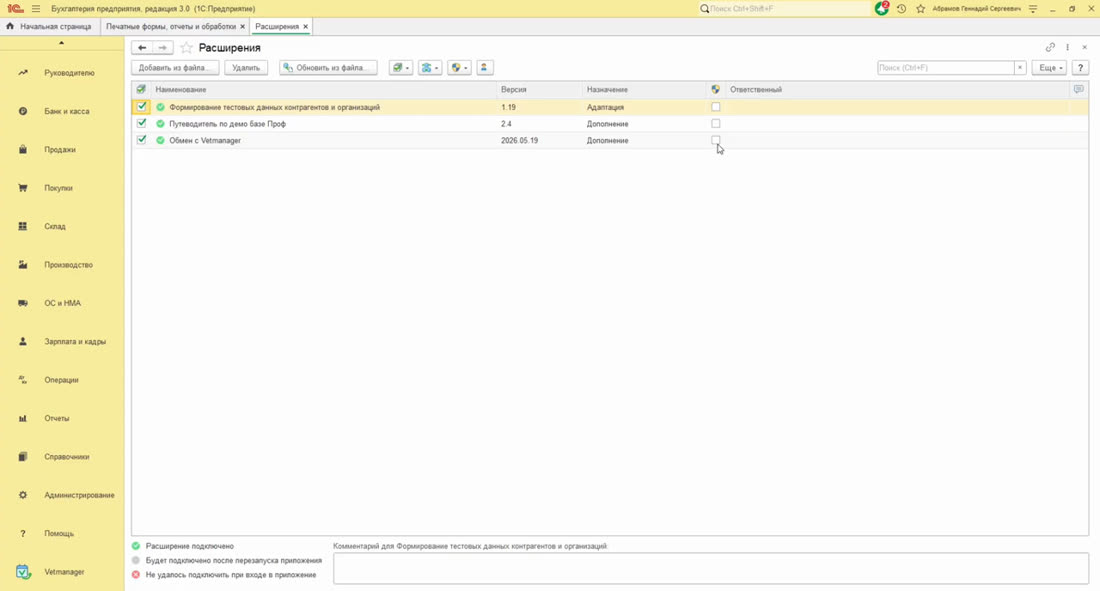Expand the blue structure icon toolbar dropdown
Viewport: 1100px width, 591px height.
pyautogui.click(x=429, y=67)
